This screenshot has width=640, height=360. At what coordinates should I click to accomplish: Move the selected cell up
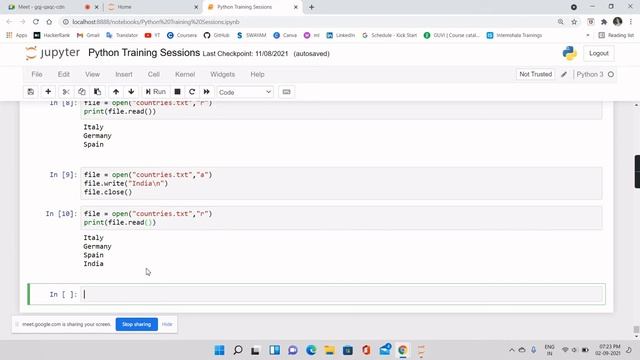click(116, 92)
